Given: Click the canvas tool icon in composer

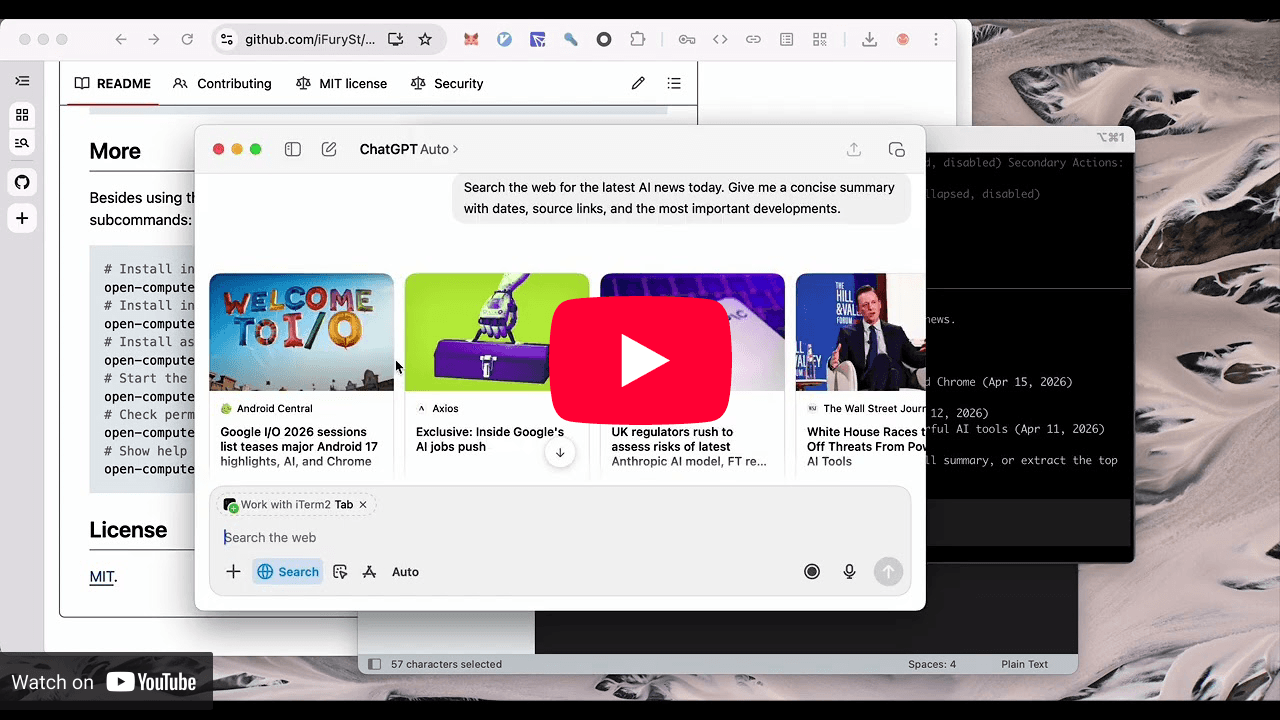Looking at the screenshot, I should pos(340,572).
